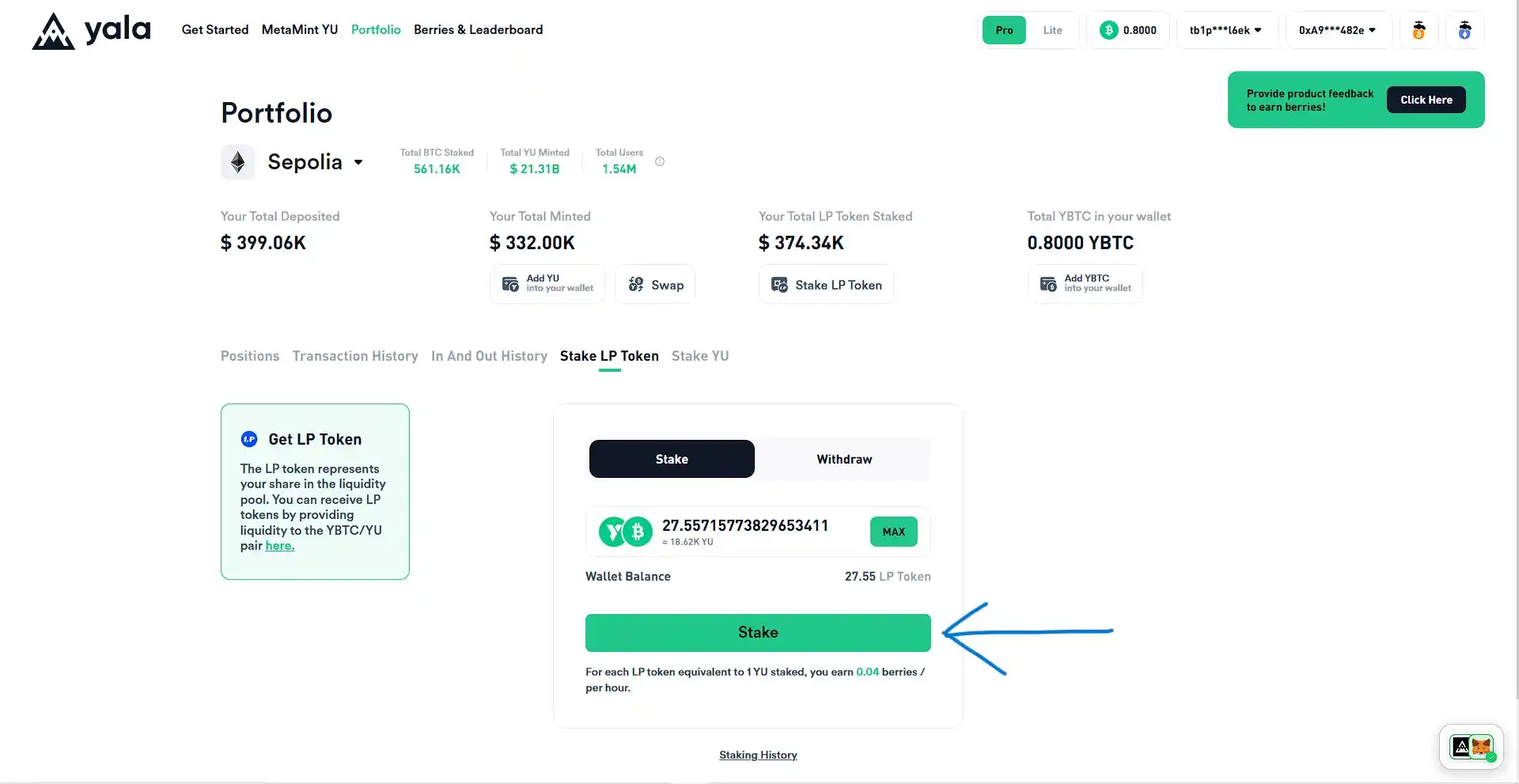Click Here to provide feedback
Image resolution: width=1519 pixels, height=784 pixels.
(1426, 100)
